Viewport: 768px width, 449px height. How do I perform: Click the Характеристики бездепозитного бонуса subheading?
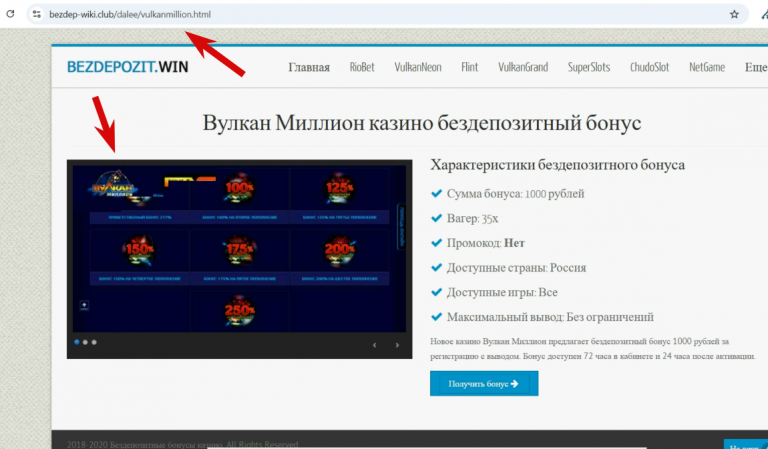point(557,165)
